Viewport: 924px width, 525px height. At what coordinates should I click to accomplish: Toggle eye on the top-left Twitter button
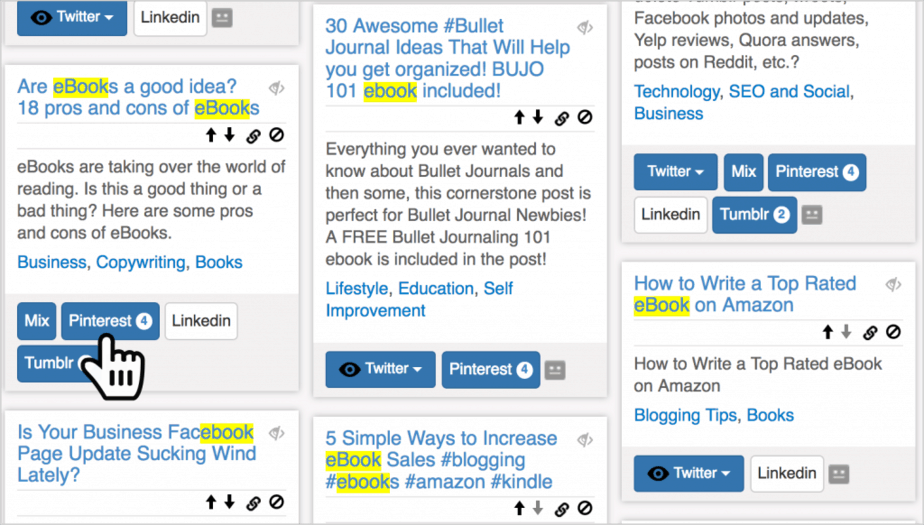41,18
